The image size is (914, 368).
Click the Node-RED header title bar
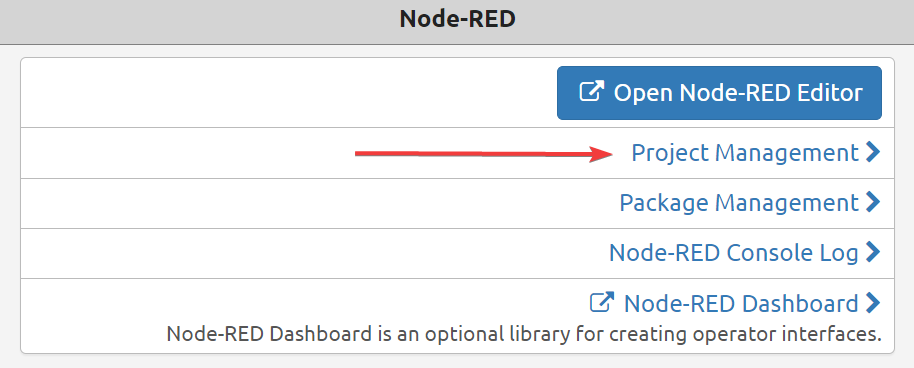tap(457, 22)
